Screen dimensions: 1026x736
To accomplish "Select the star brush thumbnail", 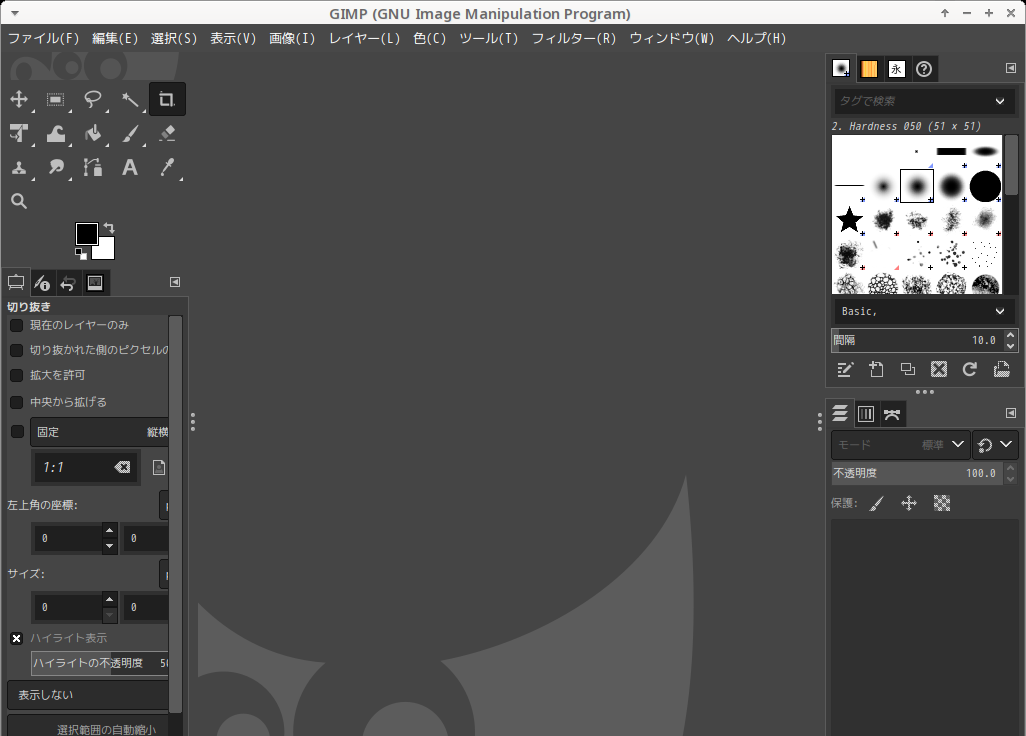I will [849, 220].
